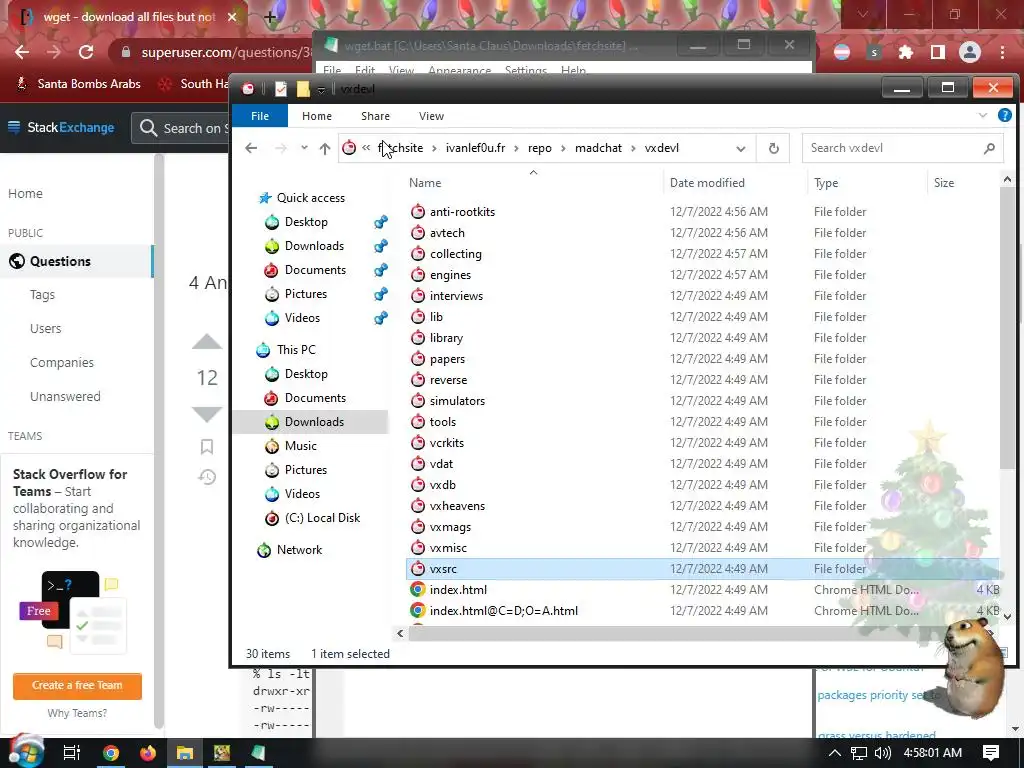This screenshot has height=768, width=1024.
Task: Select the vxmisc folder
Action: pyautogui.click(x=448, y=547)
